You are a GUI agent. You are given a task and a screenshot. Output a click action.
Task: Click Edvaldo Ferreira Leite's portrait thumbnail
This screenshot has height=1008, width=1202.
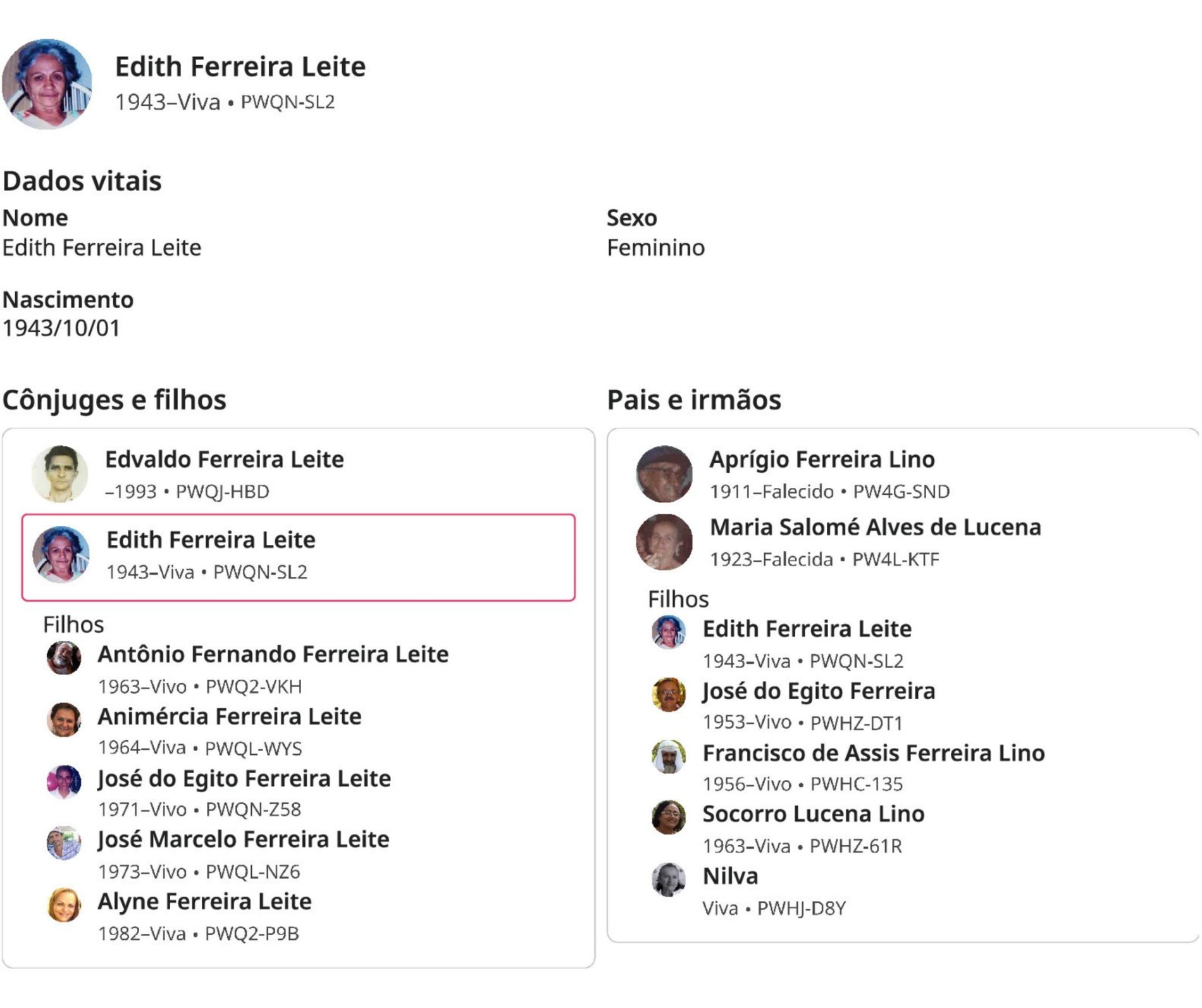coord(60,474)
